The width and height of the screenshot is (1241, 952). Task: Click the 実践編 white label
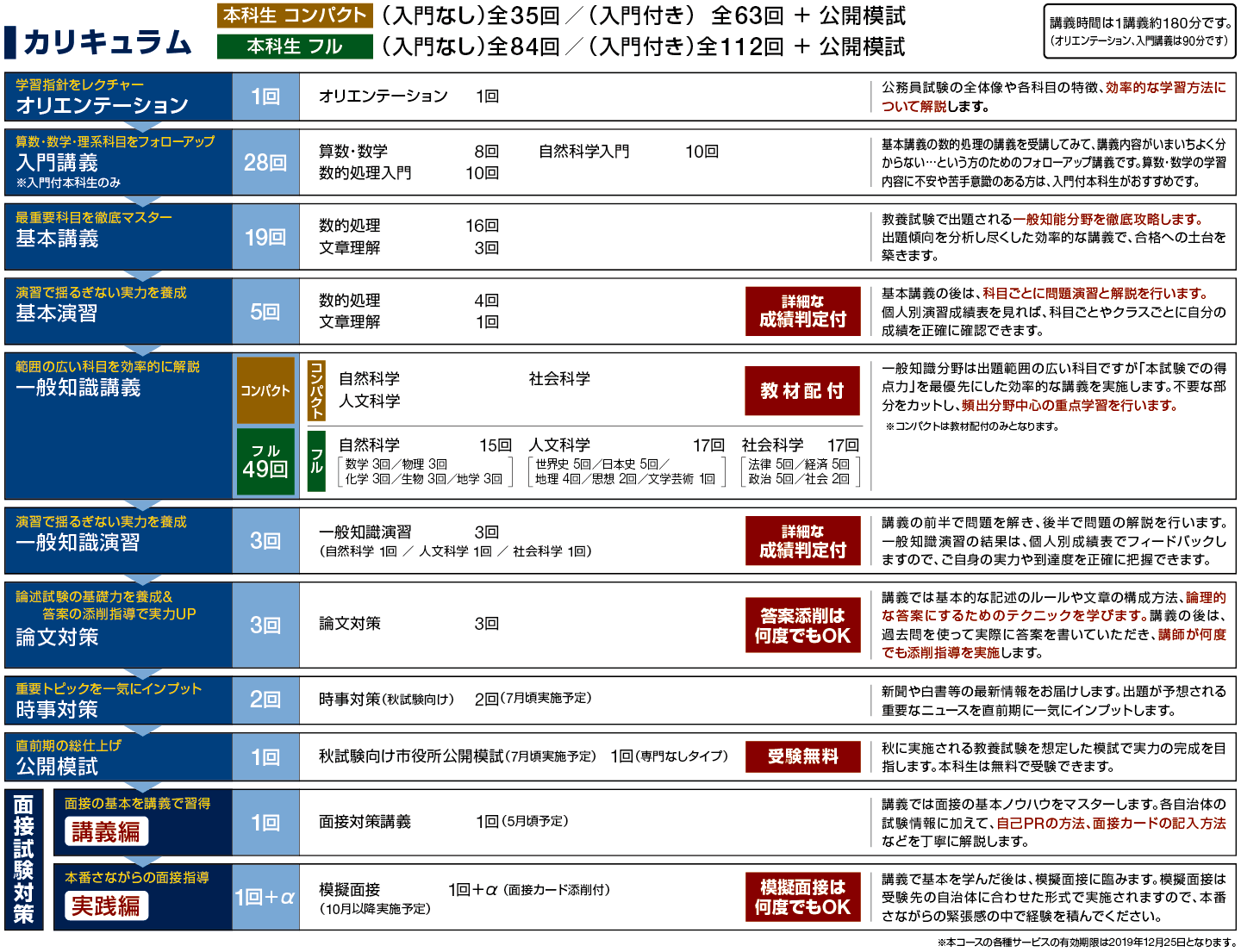106,905
